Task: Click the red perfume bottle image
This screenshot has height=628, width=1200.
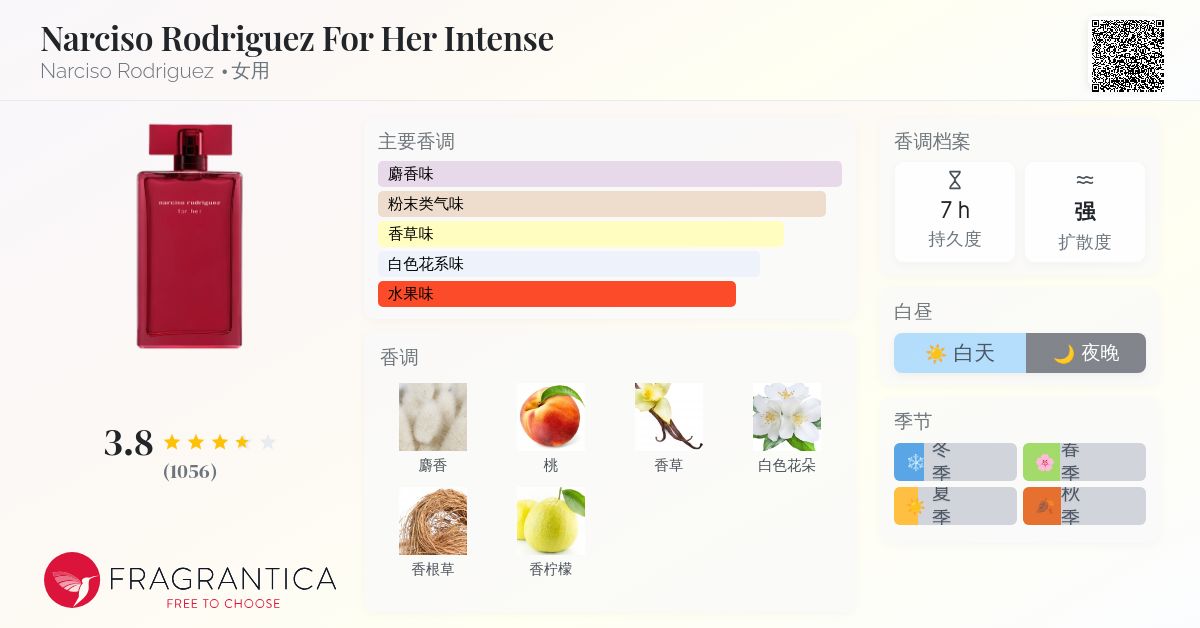Action: (x=190, y=236)
